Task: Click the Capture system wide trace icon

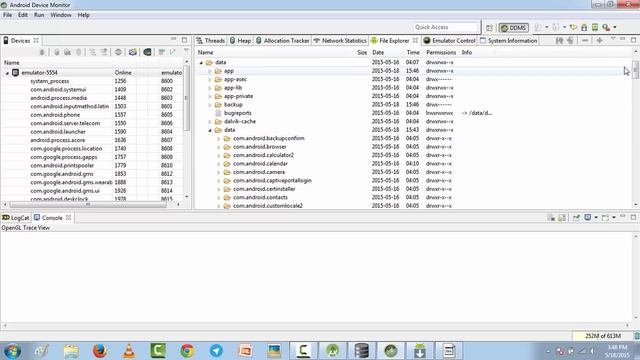Action: pos(162,52)
